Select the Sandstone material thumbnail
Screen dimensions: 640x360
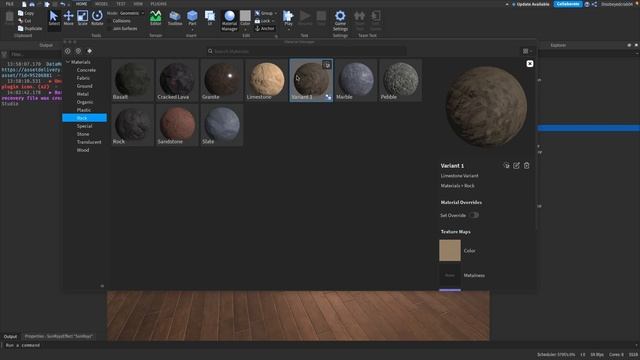coord(177,125)
